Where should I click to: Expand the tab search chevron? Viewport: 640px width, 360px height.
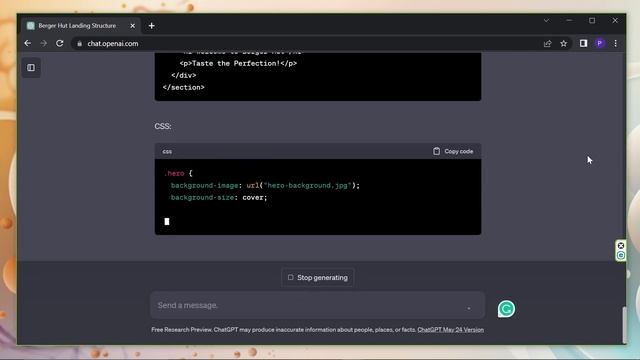tap(546, 20)
